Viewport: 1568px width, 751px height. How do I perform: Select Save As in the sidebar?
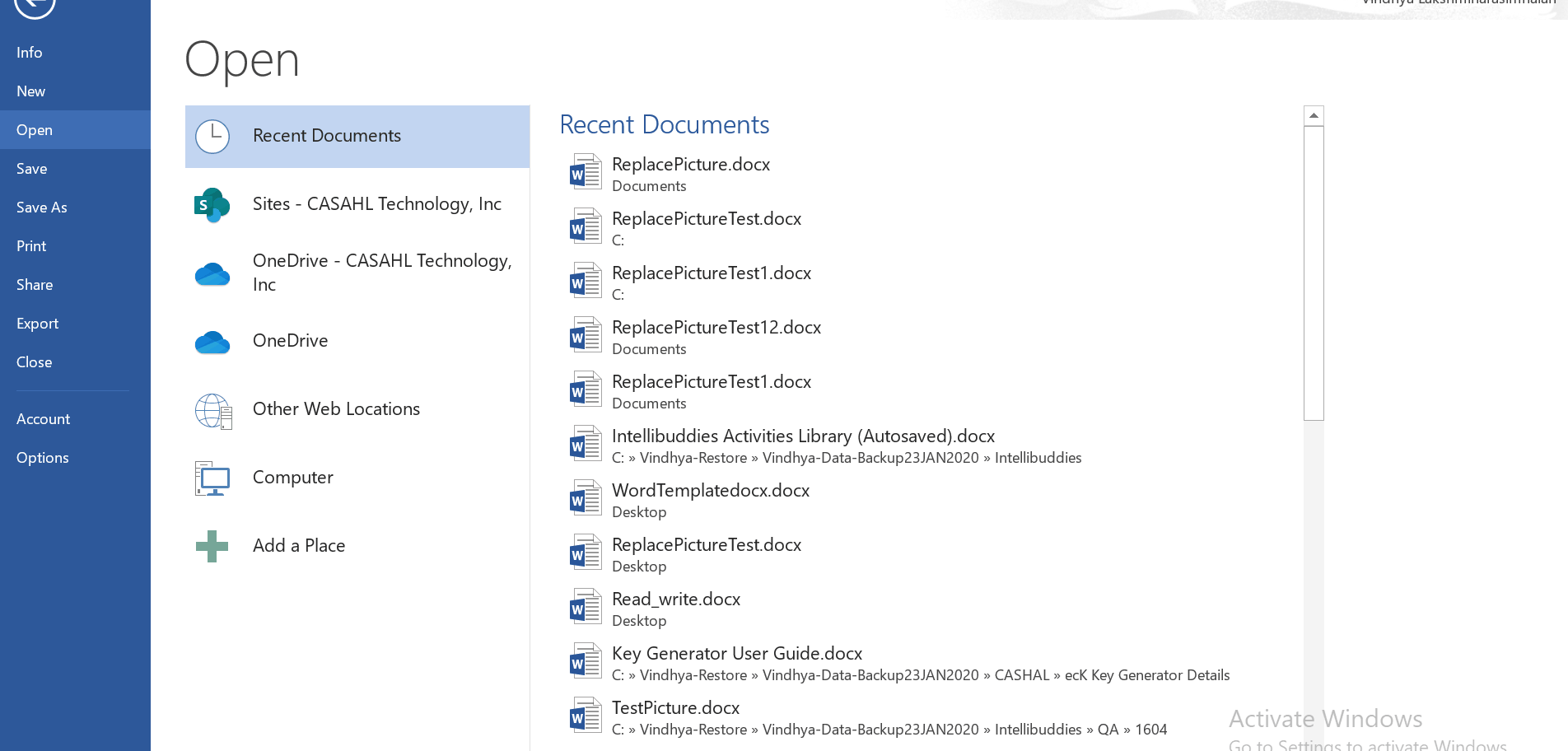41,207
